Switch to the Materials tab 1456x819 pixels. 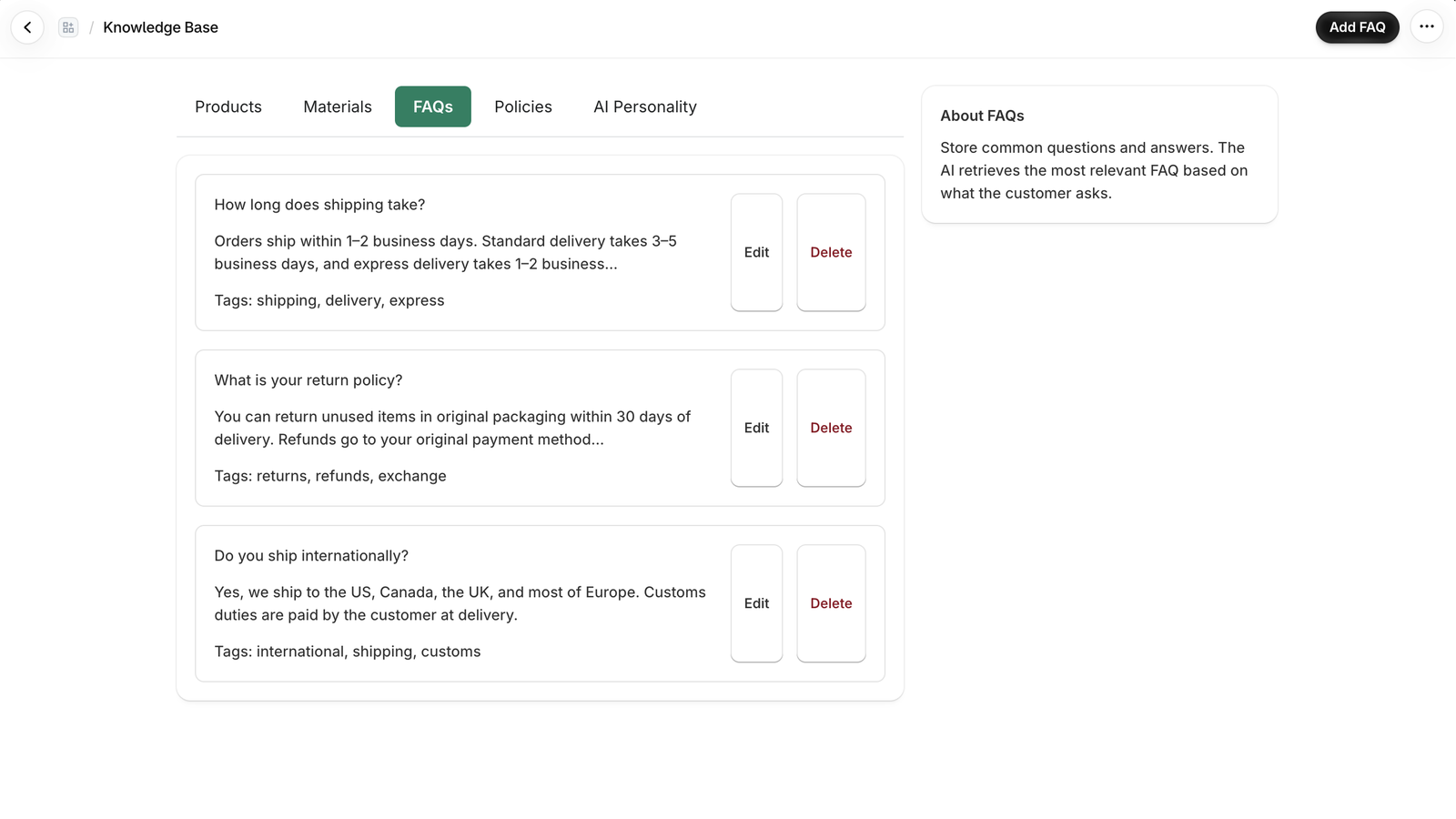point(338,106)
